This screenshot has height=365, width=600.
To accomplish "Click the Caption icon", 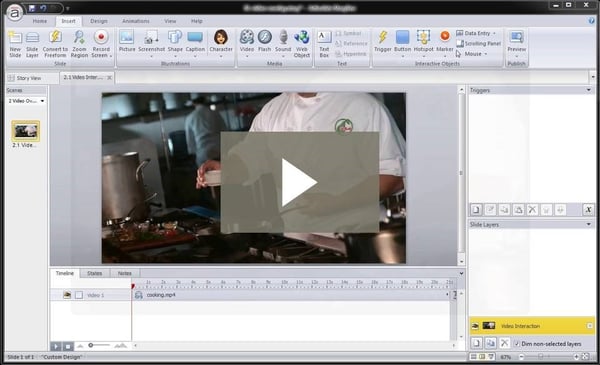I will coord(195,37).
